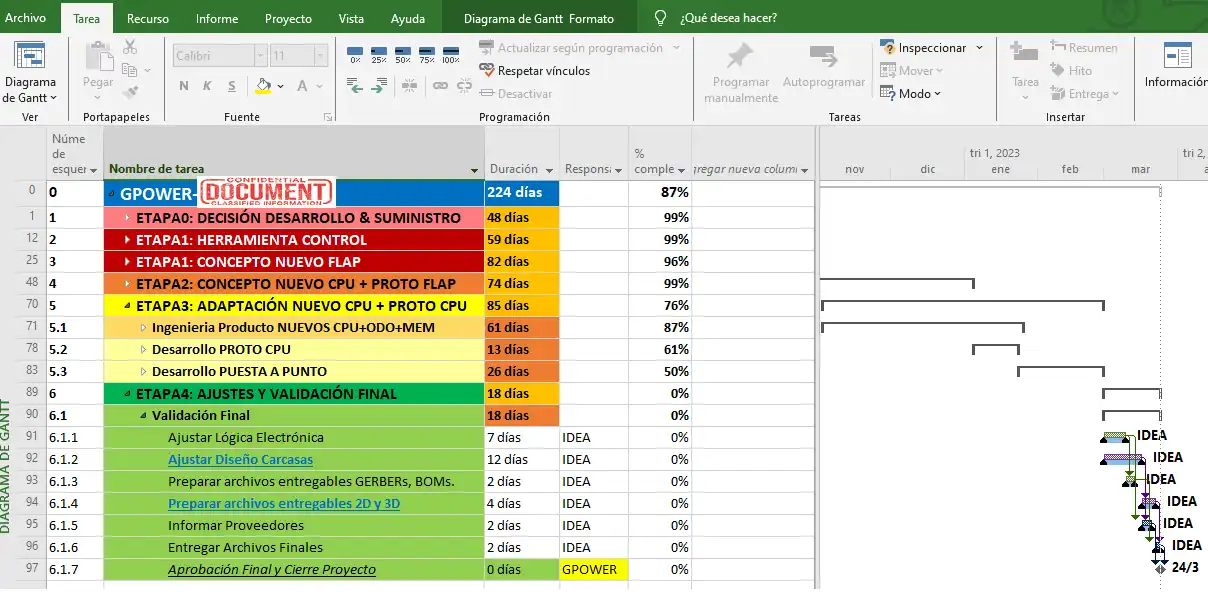Mark task 75% complete
The height and width of the screenshot is (602, 1208).
click(427, 54)
